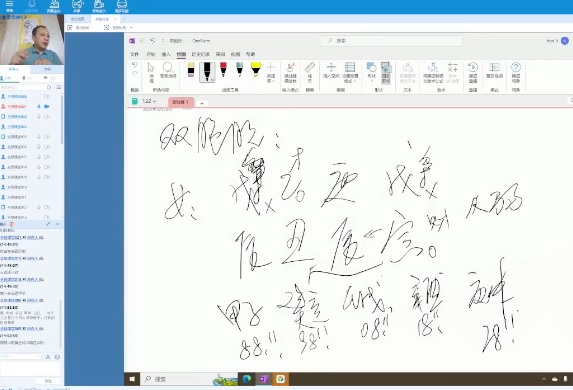
Task: Collapse the chat panel with chevron
Action: 57,224
